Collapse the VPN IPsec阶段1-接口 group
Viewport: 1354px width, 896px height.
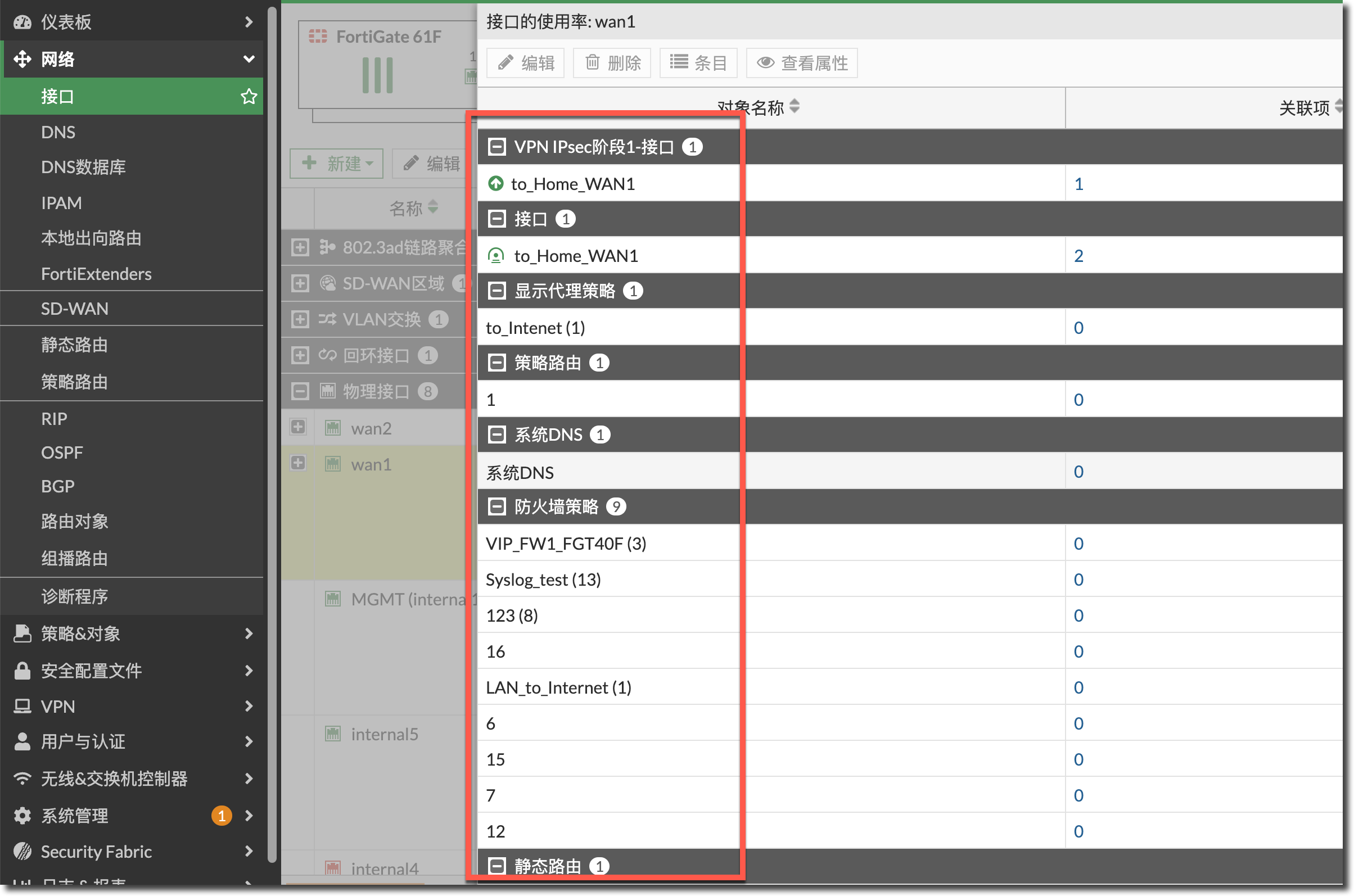tap(497, 147)
